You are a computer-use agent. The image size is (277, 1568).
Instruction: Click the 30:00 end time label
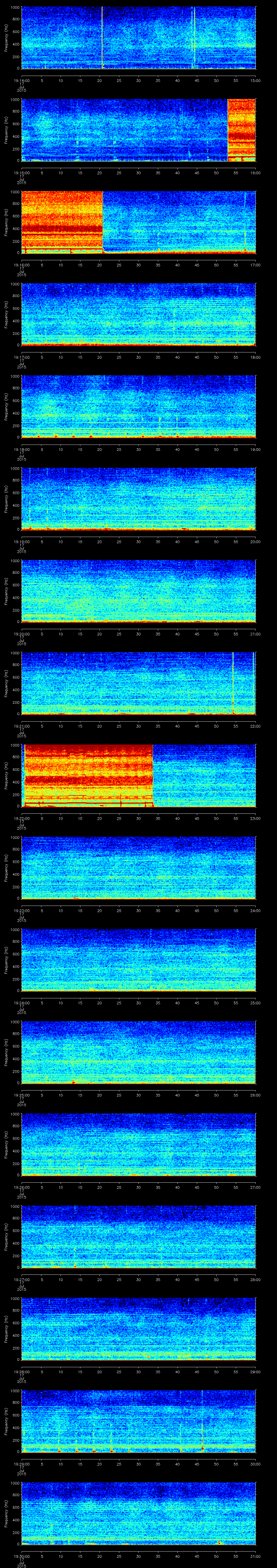pos(256,1463)
